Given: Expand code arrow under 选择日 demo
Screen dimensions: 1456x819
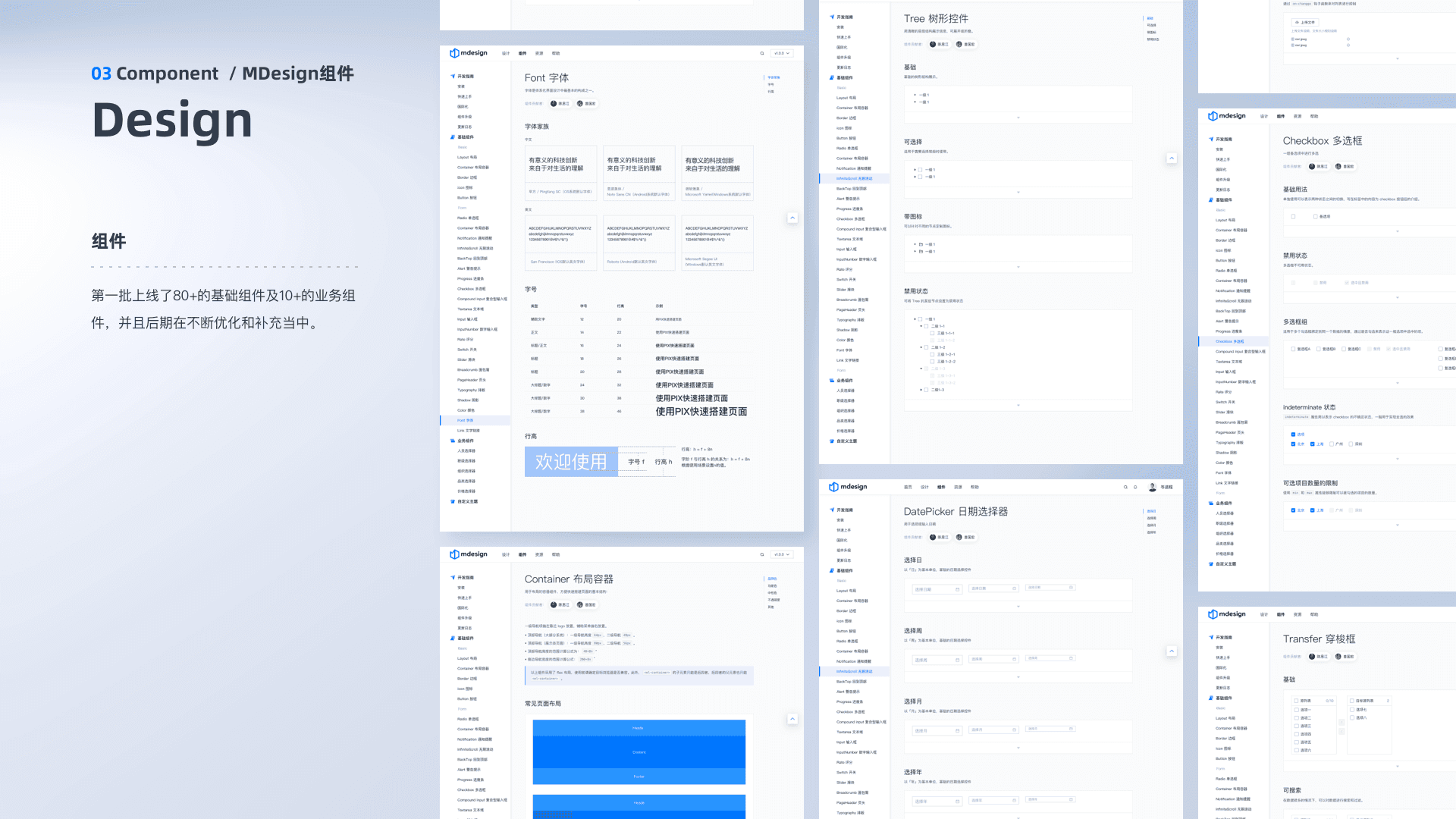Looking at the screenshot, I should [x=1018, y=607].
